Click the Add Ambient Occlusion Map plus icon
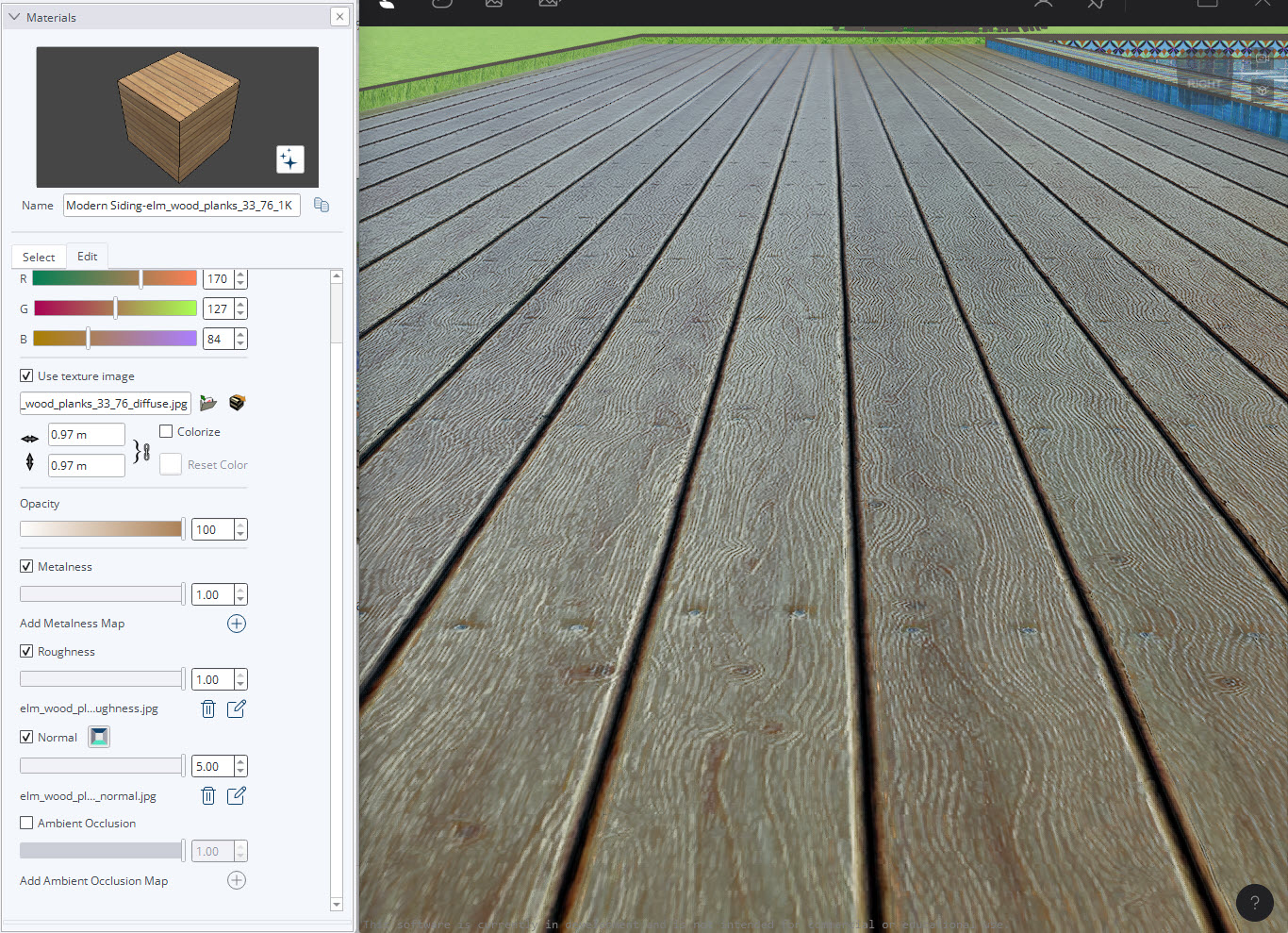 237,880
